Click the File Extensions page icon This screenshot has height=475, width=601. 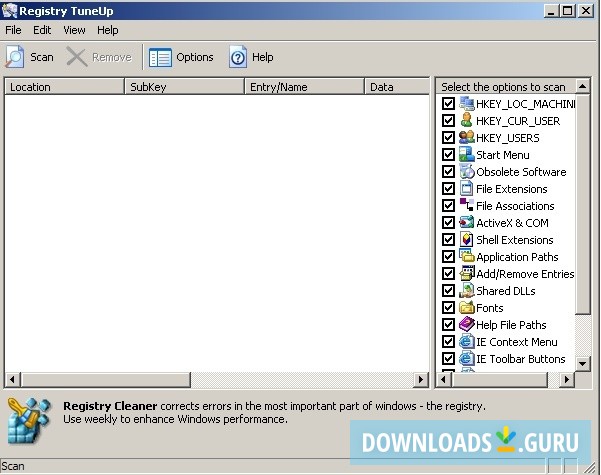point(466,188)
